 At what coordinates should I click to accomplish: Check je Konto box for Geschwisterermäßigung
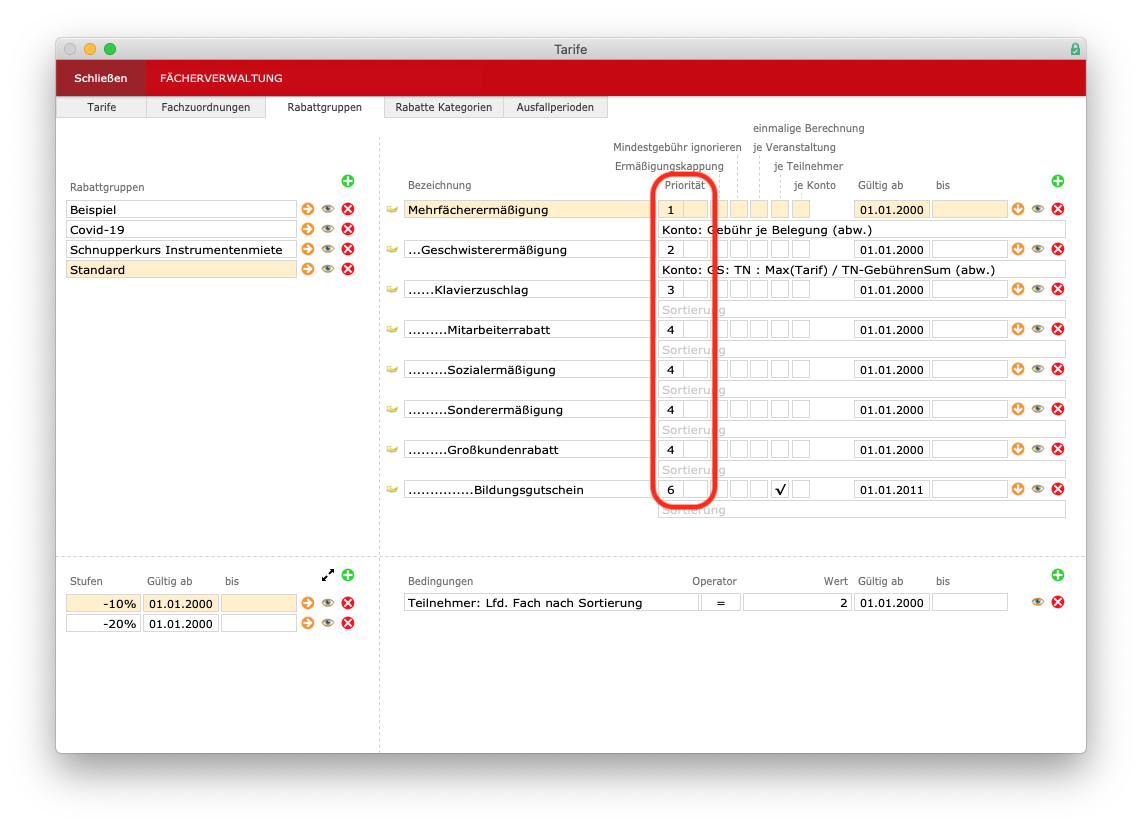(801, 250)
